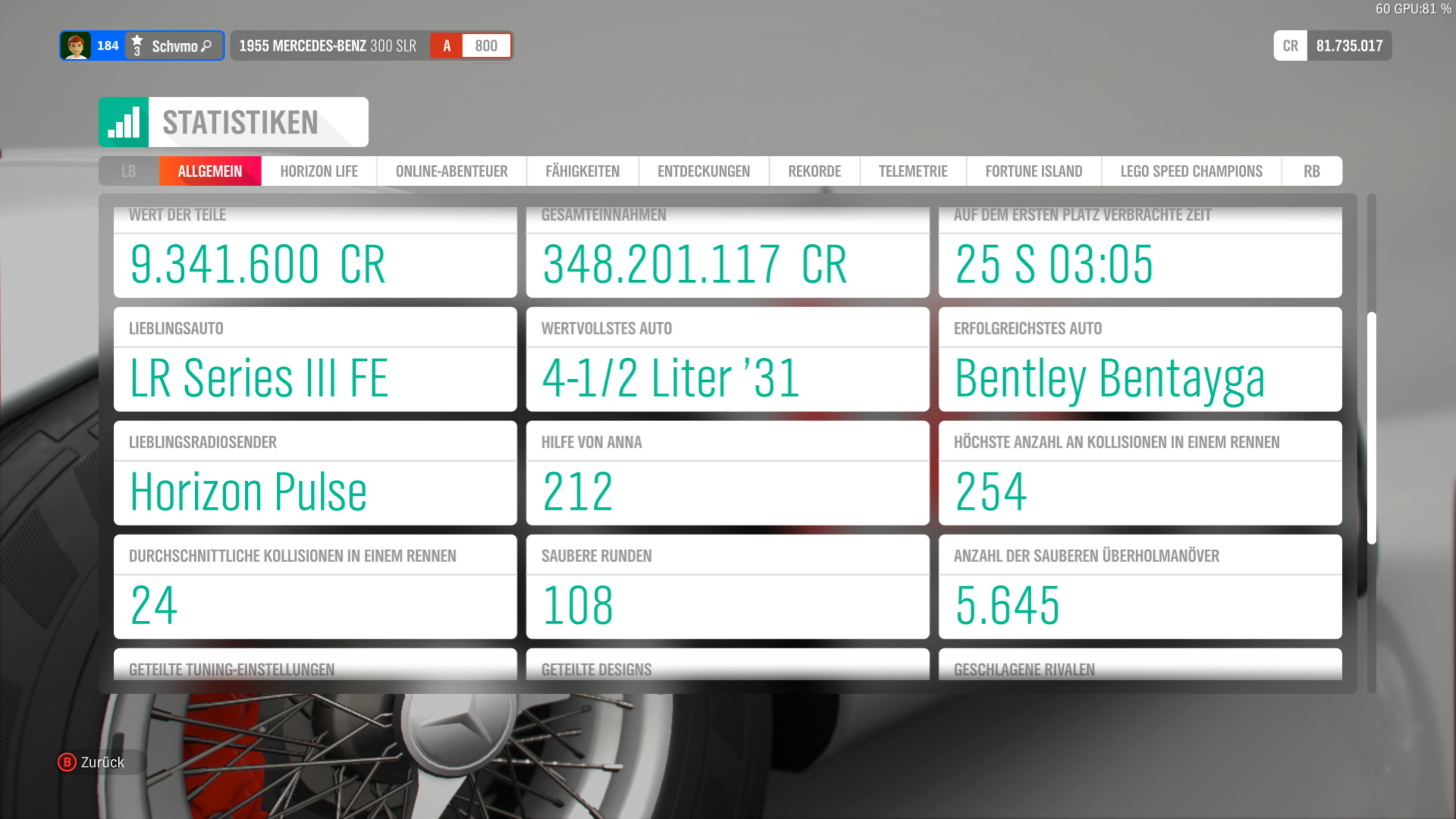The width and height of the screenshot is (1456, 819).
Task: Click the CR credits label icon
Action: (x=1290, y=46)
